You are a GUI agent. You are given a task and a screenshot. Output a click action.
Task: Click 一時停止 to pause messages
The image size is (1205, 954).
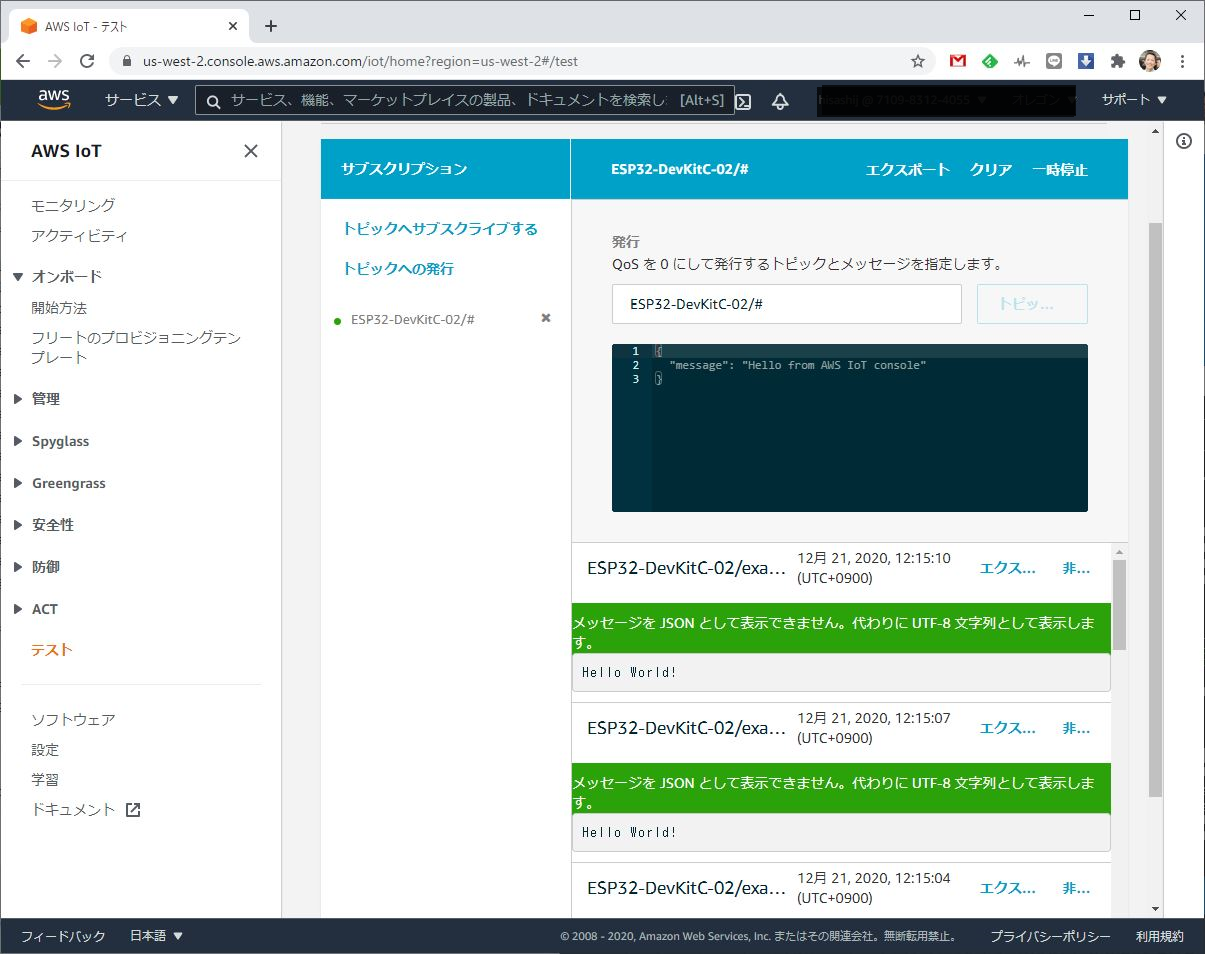(1060, 170)
